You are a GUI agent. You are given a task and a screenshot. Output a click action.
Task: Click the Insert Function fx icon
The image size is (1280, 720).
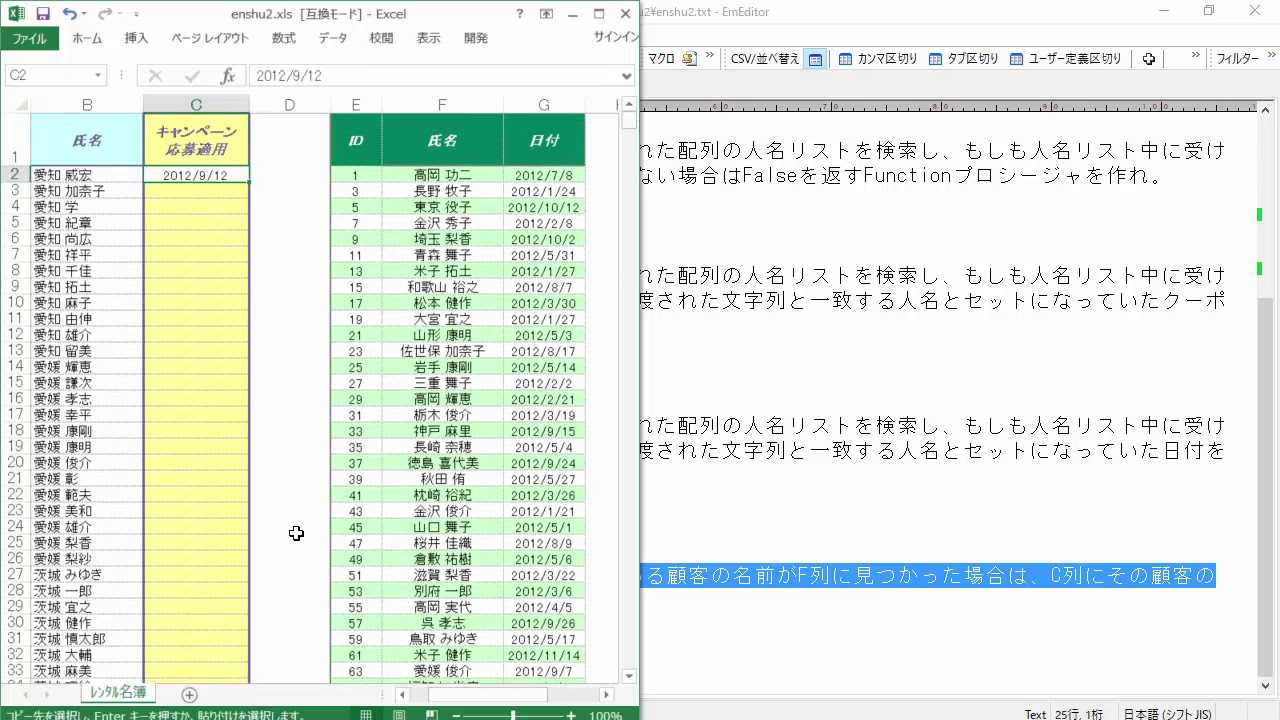pyautogui.click(x=227, y=76)
